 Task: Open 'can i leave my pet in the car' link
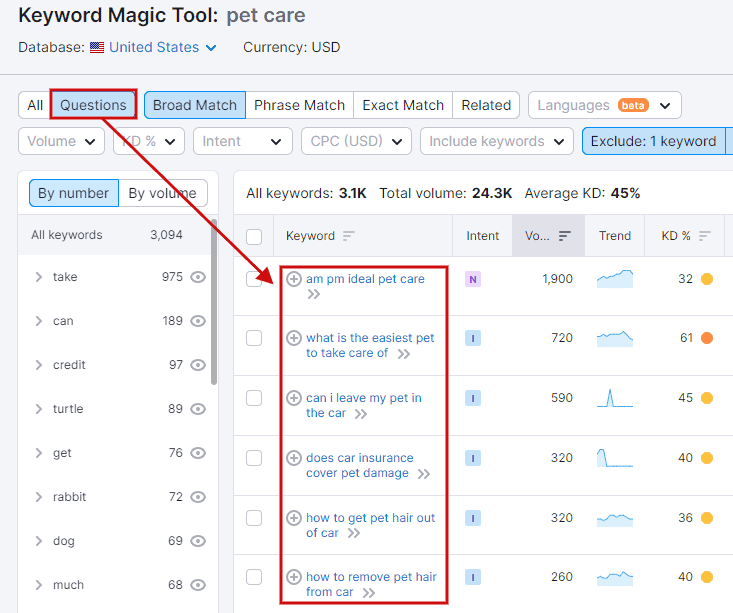[x=364, y=405]
